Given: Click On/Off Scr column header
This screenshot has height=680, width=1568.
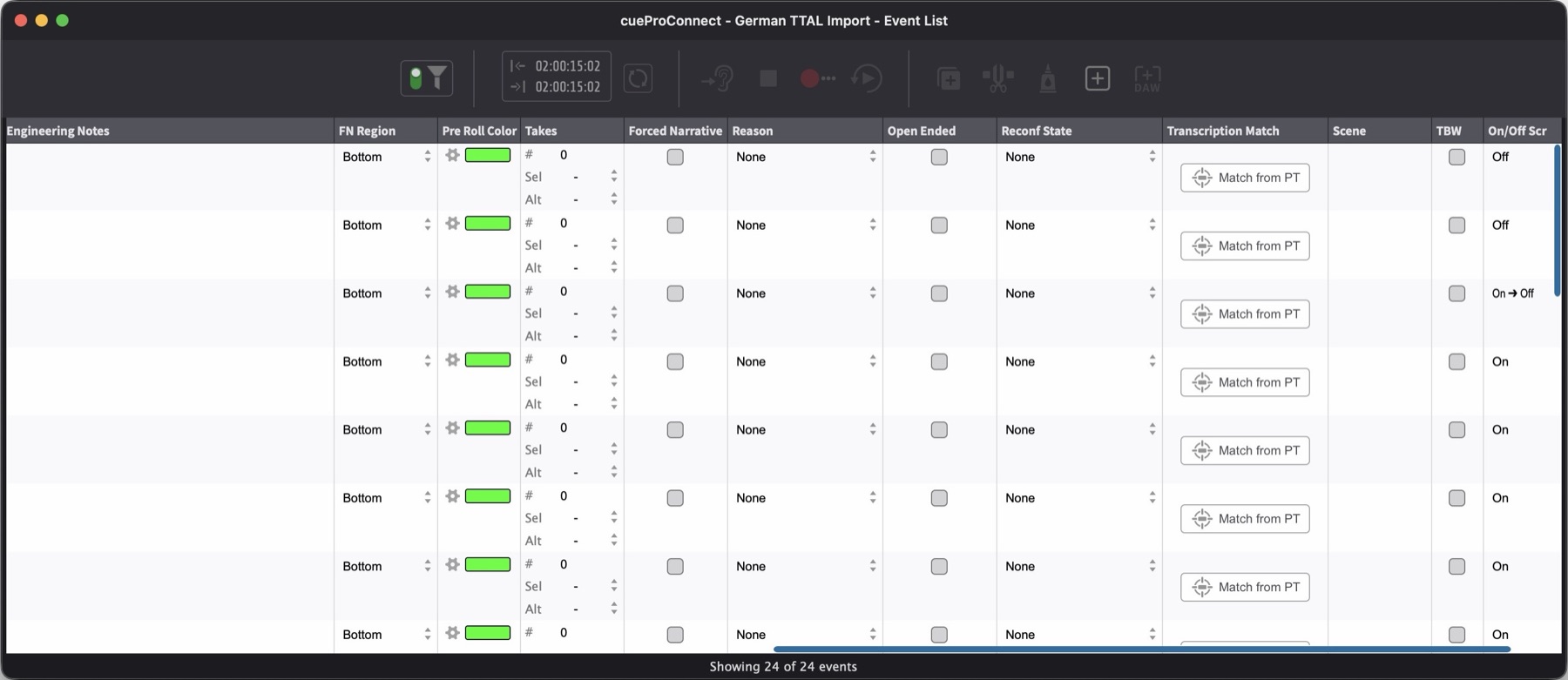Looking at the screenshot, I should 1522,131.
